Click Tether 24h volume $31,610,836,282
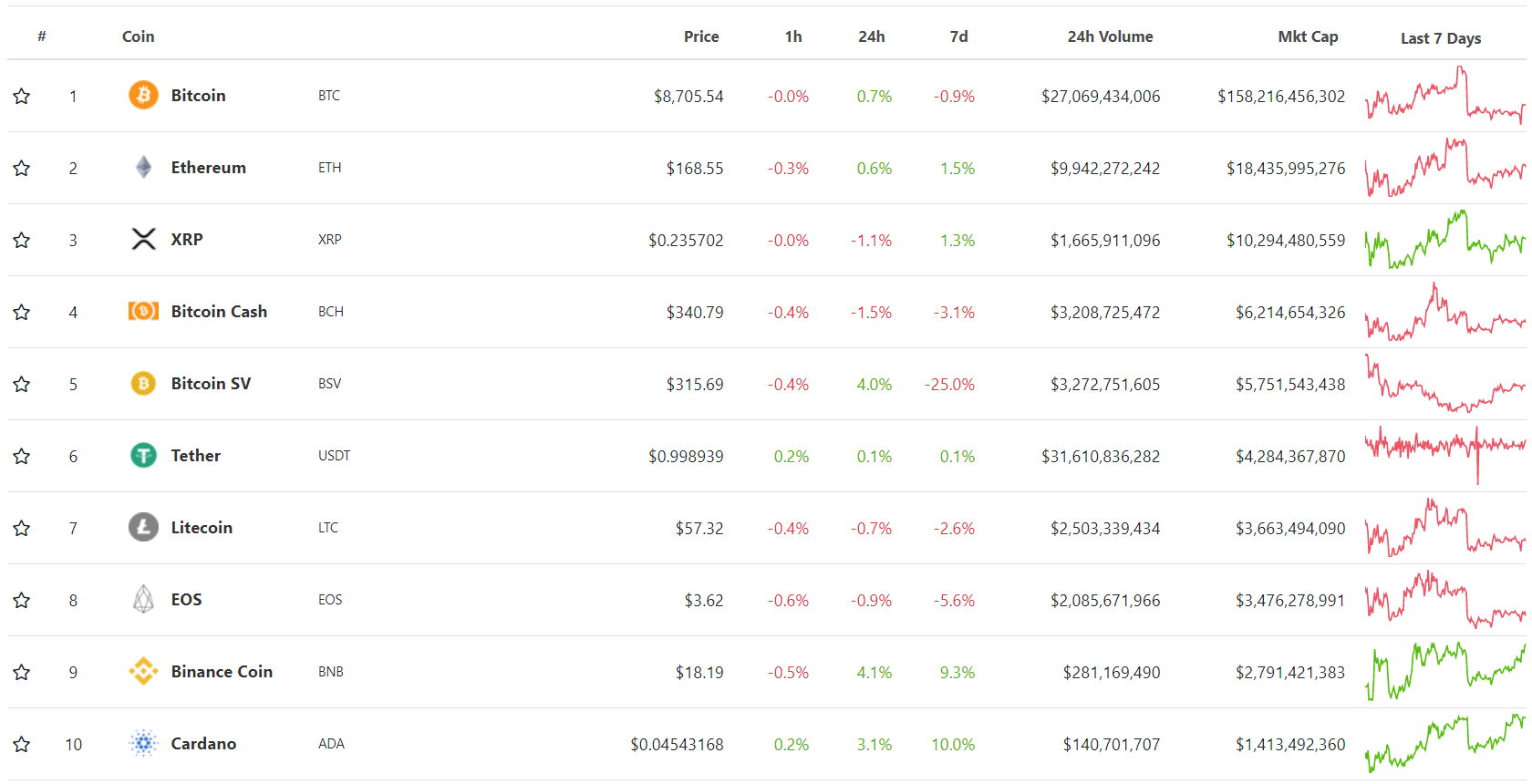This screenshot has width=1532, height=784. (1101, 456)
